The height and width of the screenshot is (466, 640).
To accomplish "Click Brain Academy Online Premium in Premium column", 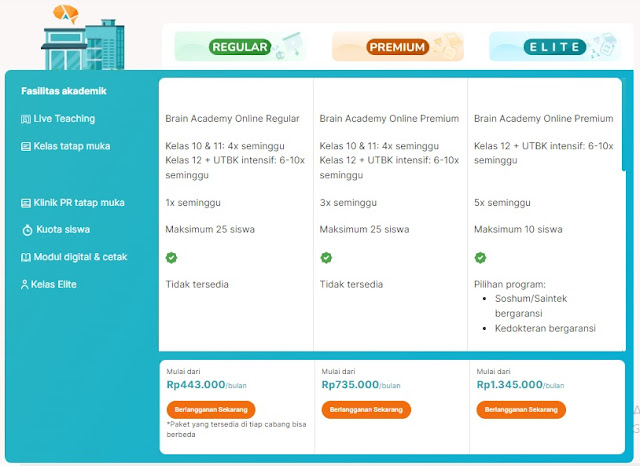I will [x=389, y=119].
